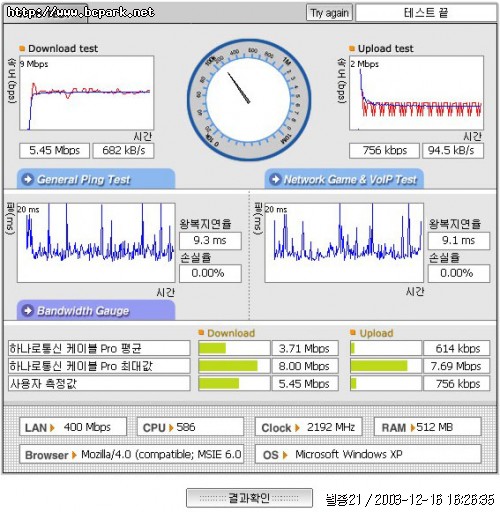Click the 756 kbps user upload value in gauge table

pos(457,384)
